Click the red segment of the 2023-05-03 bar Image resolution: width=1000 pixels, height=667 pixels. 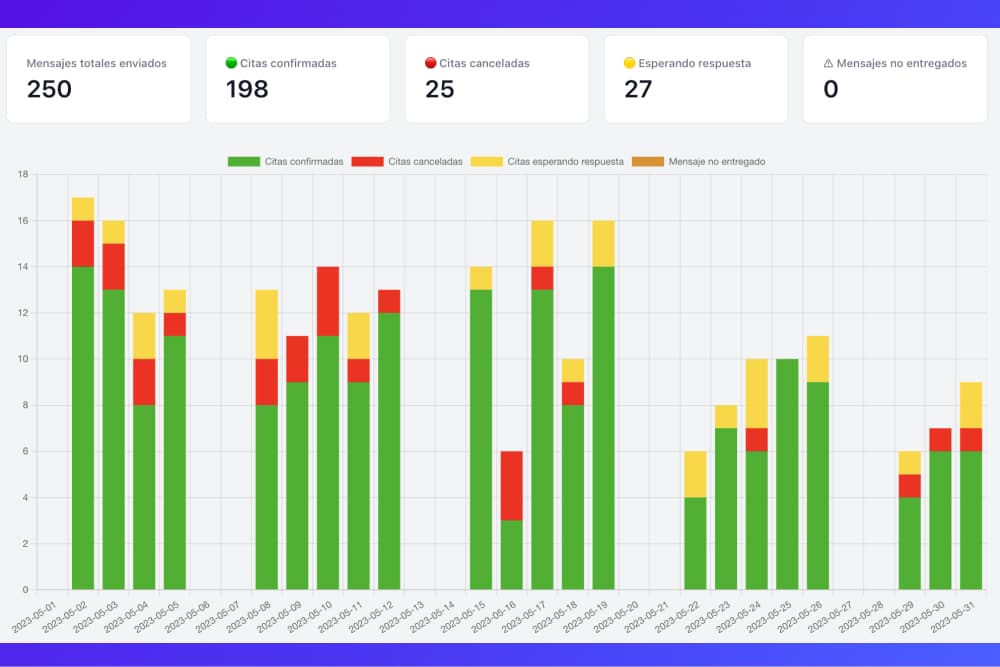pos(114,267)
